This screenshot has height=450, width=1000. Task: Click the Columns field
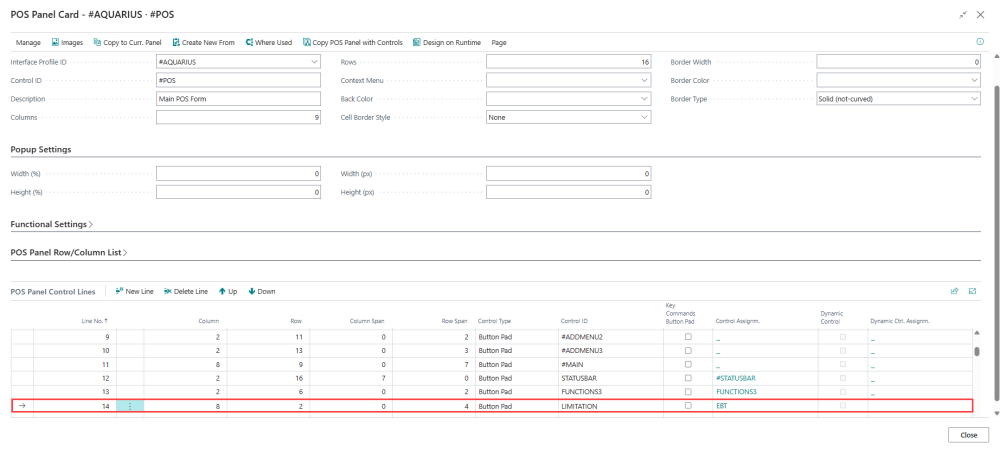[239, 118]
